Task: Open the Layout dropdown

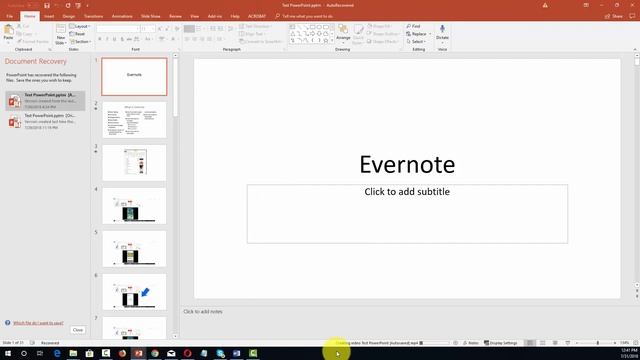Action: tap(80, 26)
